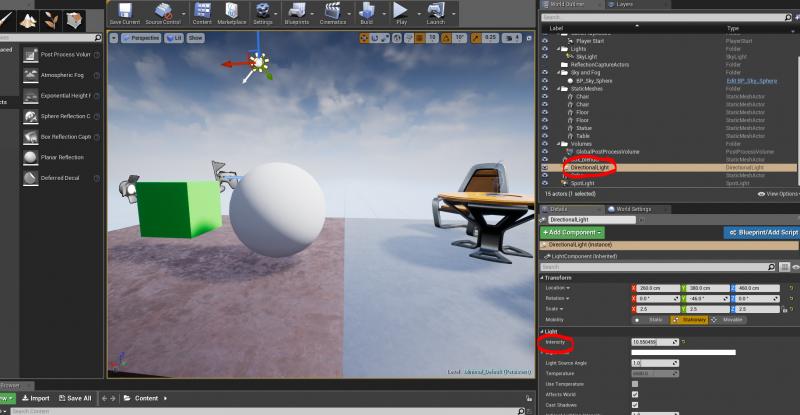Screen dimensions: 800x415
Task: Open the Source Control dropdown arrow
Action: pos(184,14)
